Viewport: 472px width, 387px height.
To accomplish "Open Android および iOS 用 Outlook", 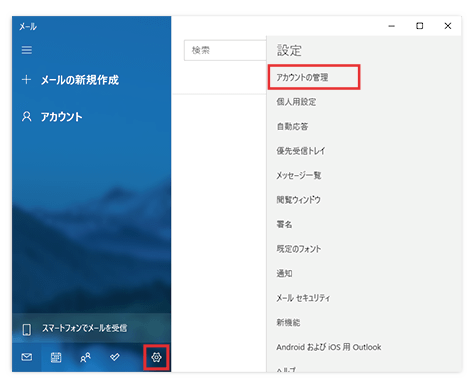I will (328, 347).
